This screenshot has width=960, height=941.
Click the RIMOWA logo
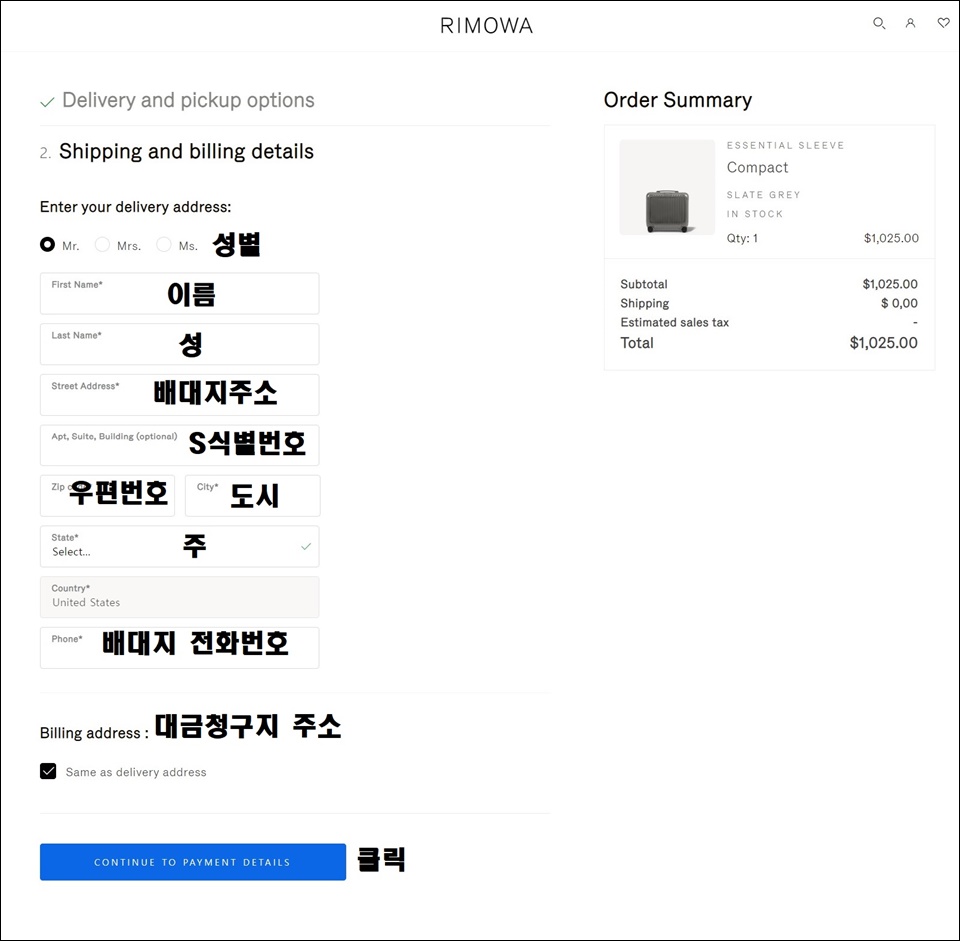pyautogui.click(x=487, y=26)
